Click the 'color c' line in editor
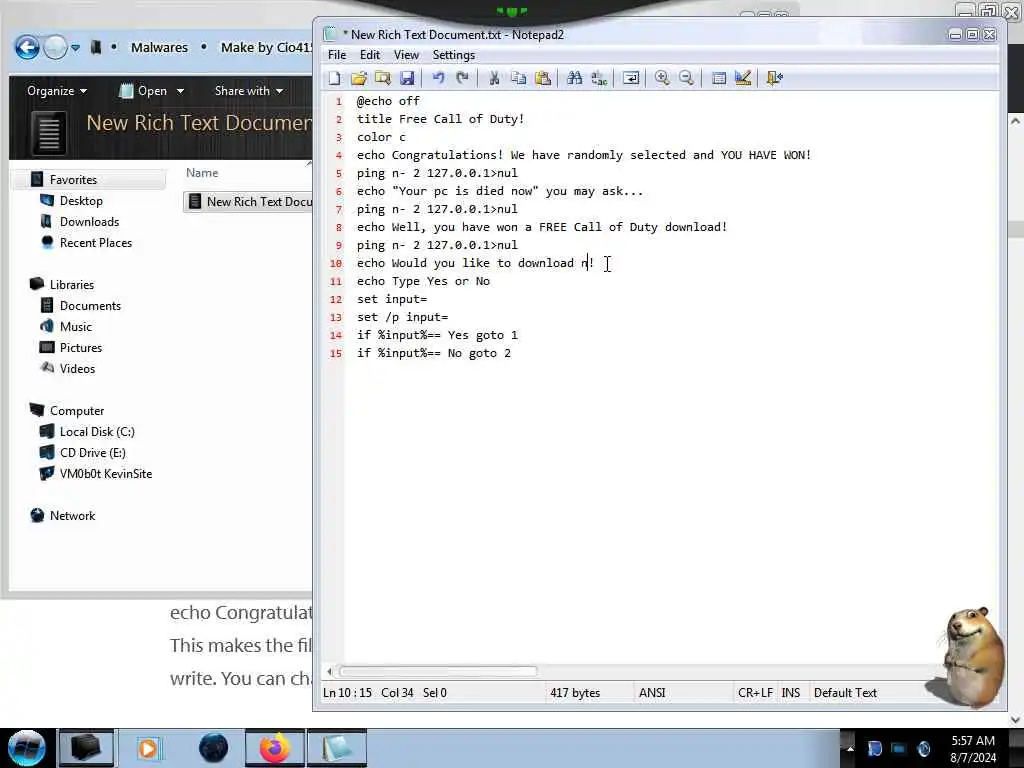 point(381,137)
